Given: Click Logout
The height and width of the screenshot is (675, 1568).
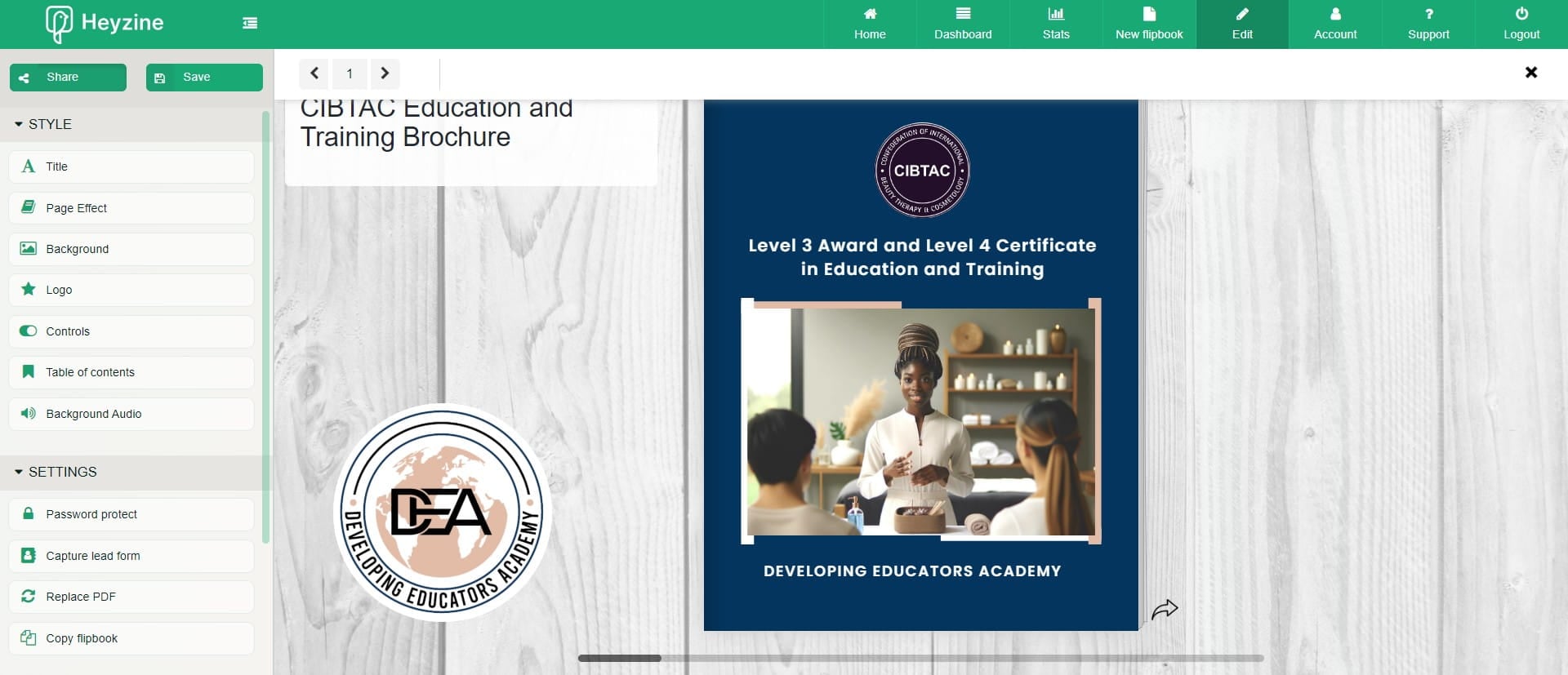Looking at the screenshot, I should (1521, 24).
